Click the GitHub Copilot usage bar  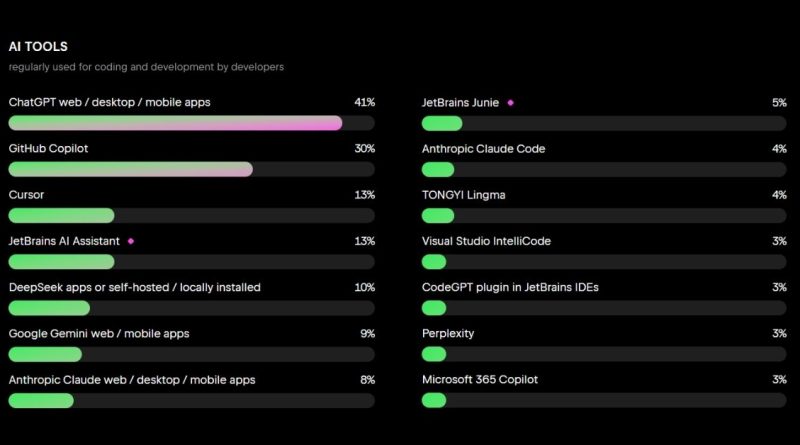coord(191,169)
